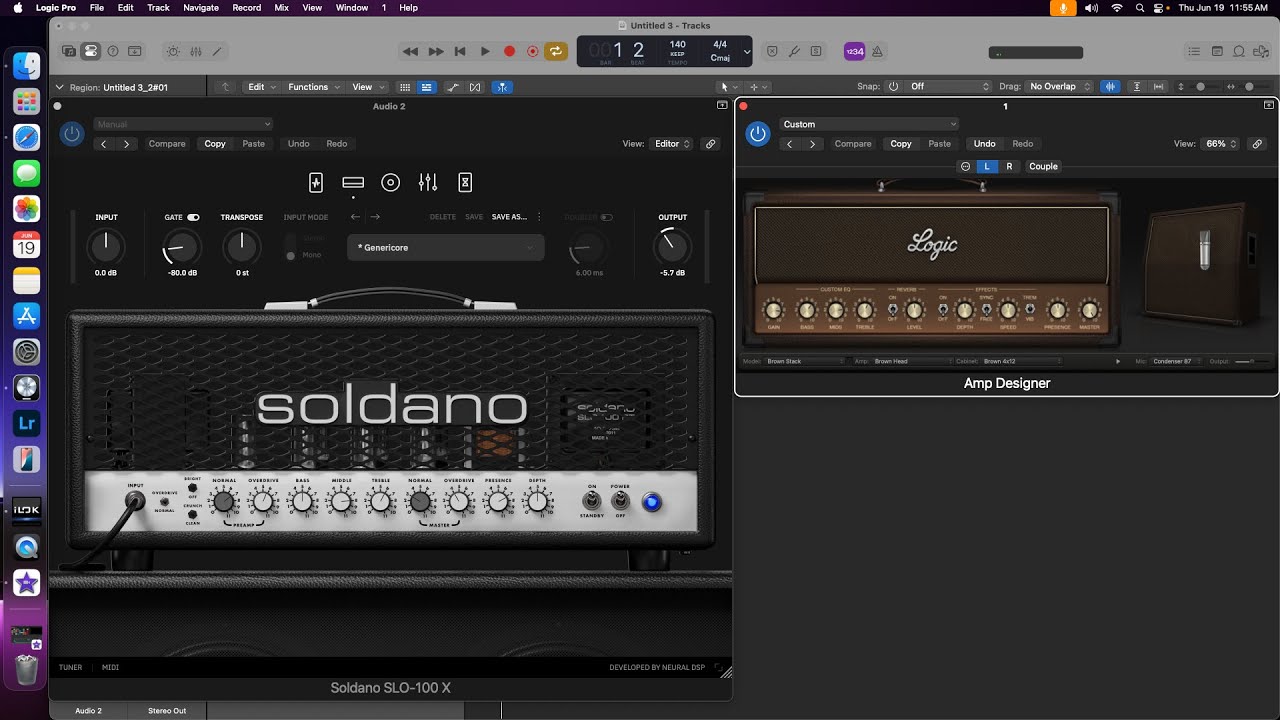Open the Custom preset menu in Amp Designer
This screenshot has width=1280, height=720.
click(x=869, y=124)
